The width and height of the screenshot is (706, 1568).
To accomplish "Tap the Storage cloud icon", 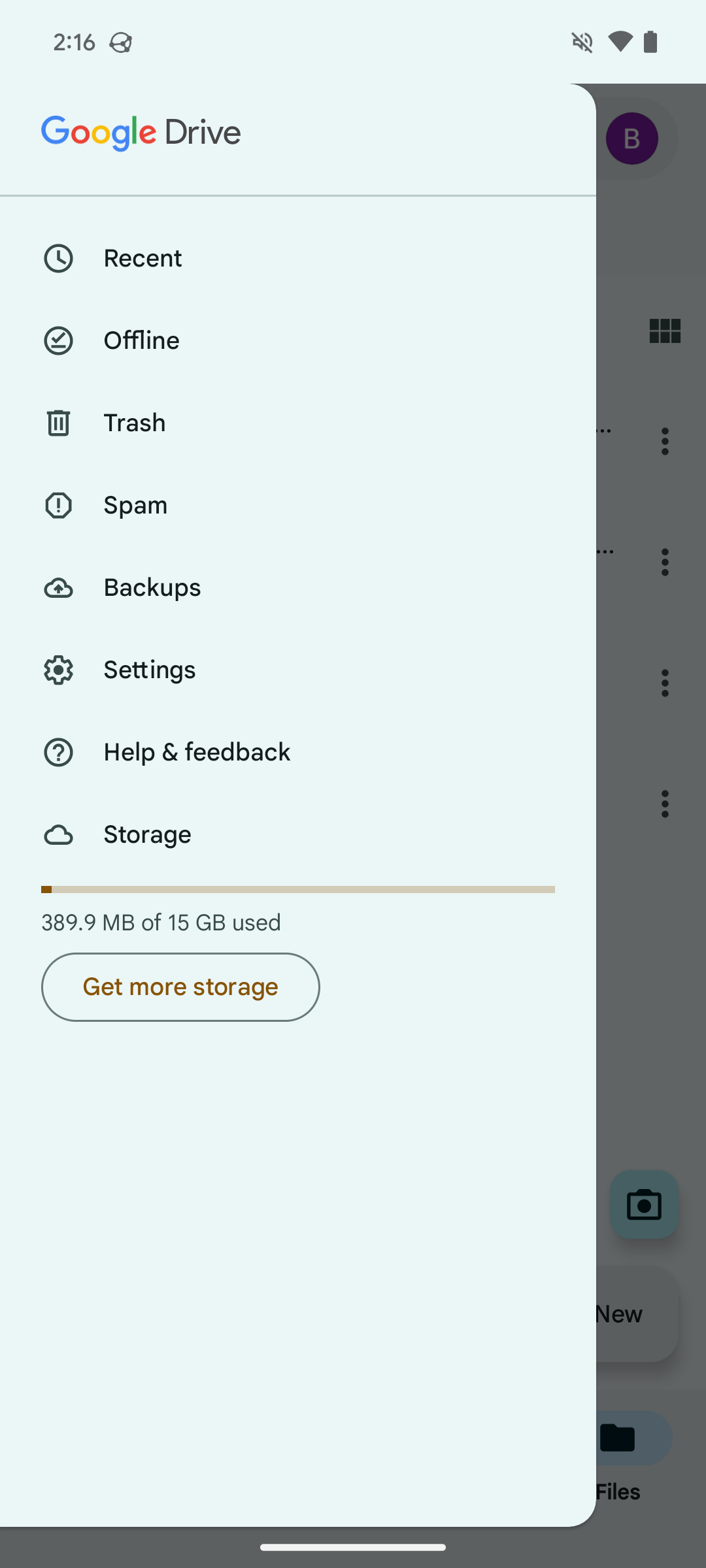I will pos(58,835).
